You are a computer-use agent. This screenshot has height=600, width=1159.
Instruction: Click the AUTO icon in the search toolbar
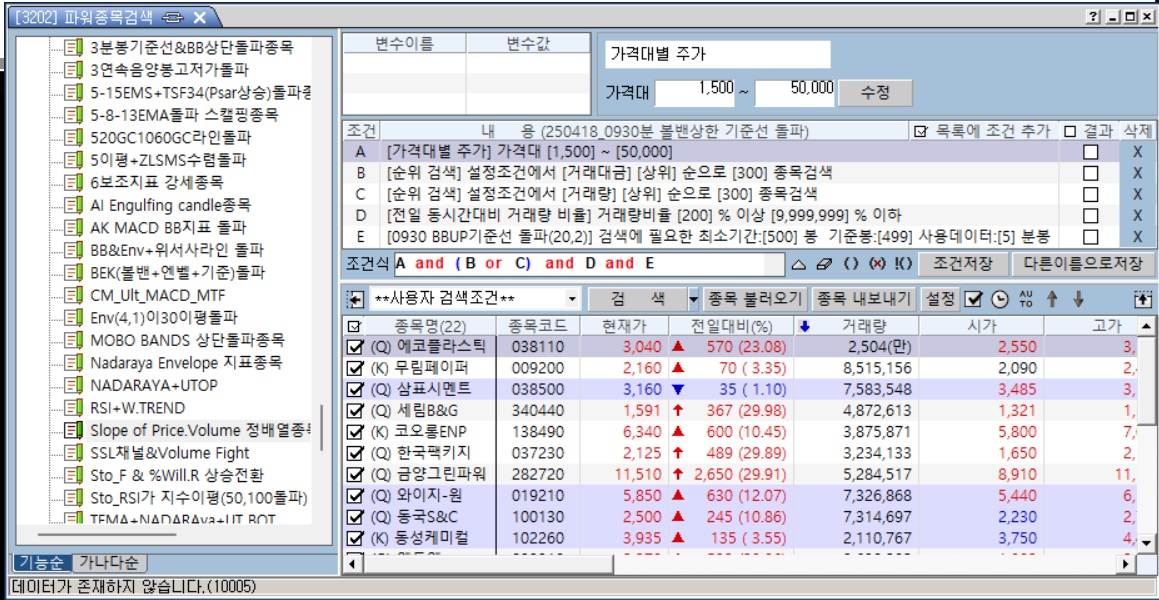[1025, 298]
